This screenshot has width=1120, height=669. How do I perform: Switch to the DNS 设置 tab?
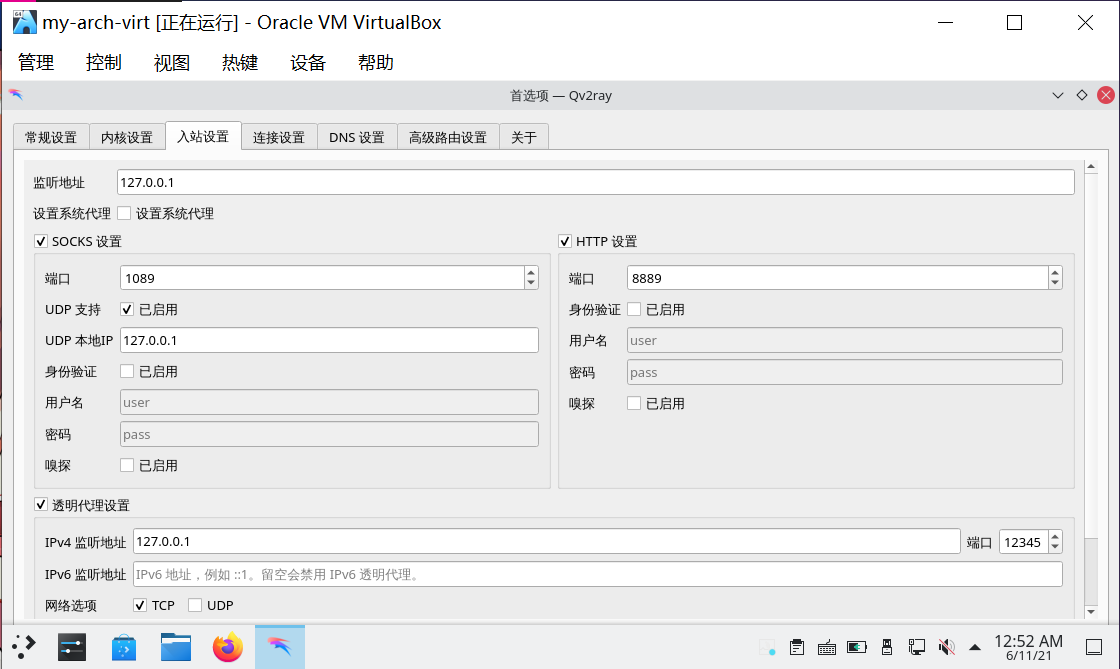pos(356,136)
